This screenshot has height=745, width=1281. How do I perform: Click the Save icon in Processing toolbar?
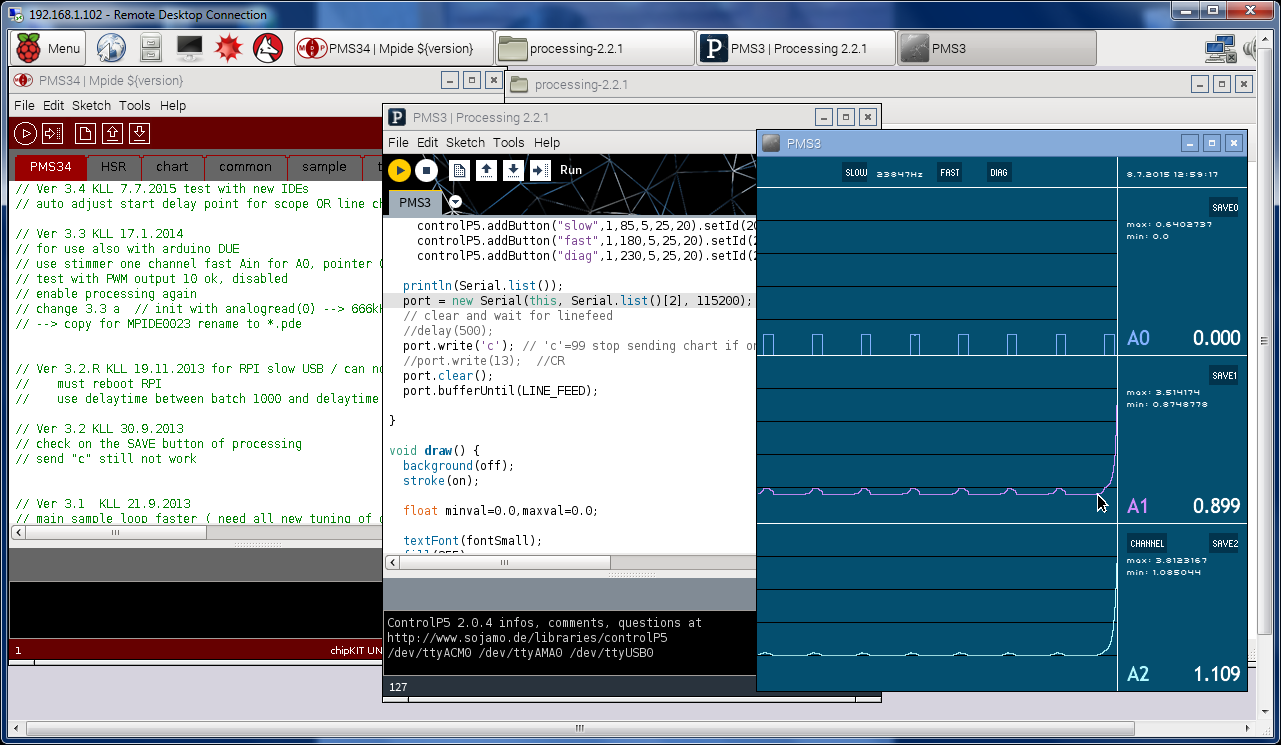513,170
